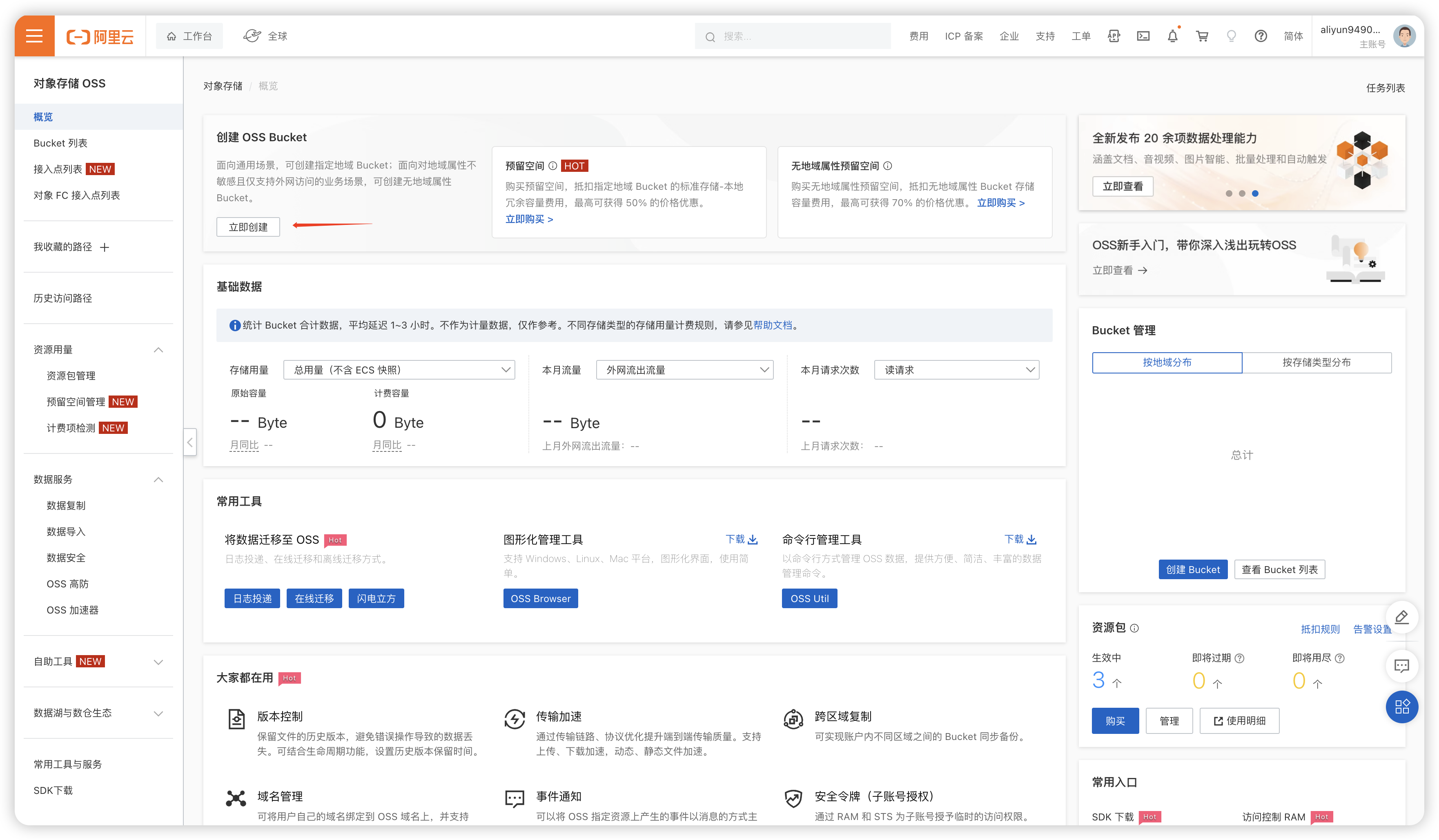This screenshot has height=840, width=1439.
Task: Click the user avatar in top right
Action: (1405, 36)
